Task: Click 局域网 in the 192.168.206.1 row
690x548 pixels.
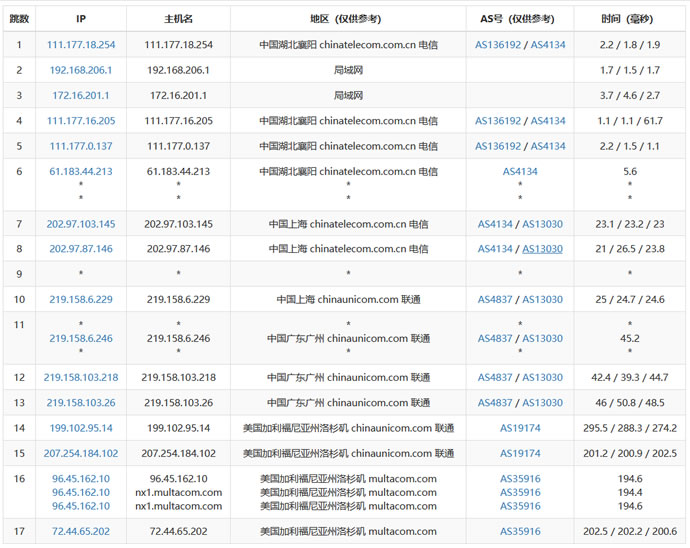Action: (348, 70)
